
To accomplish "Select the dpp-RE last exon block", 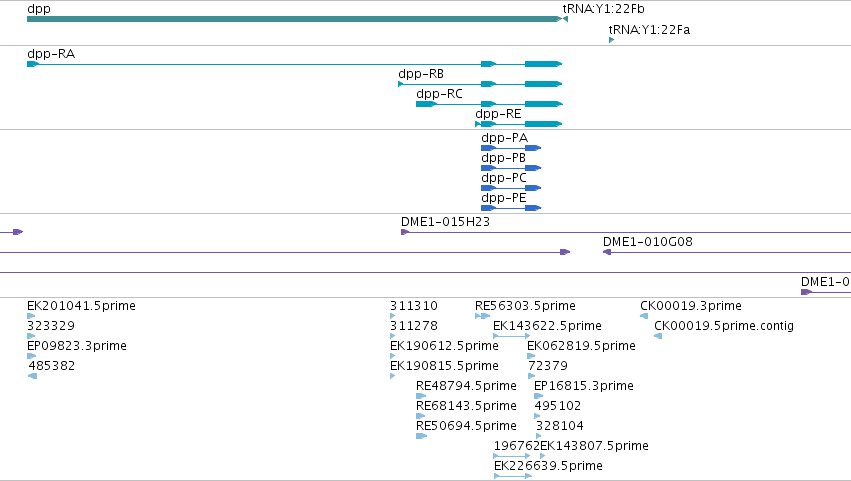I will tap(543, 124).
